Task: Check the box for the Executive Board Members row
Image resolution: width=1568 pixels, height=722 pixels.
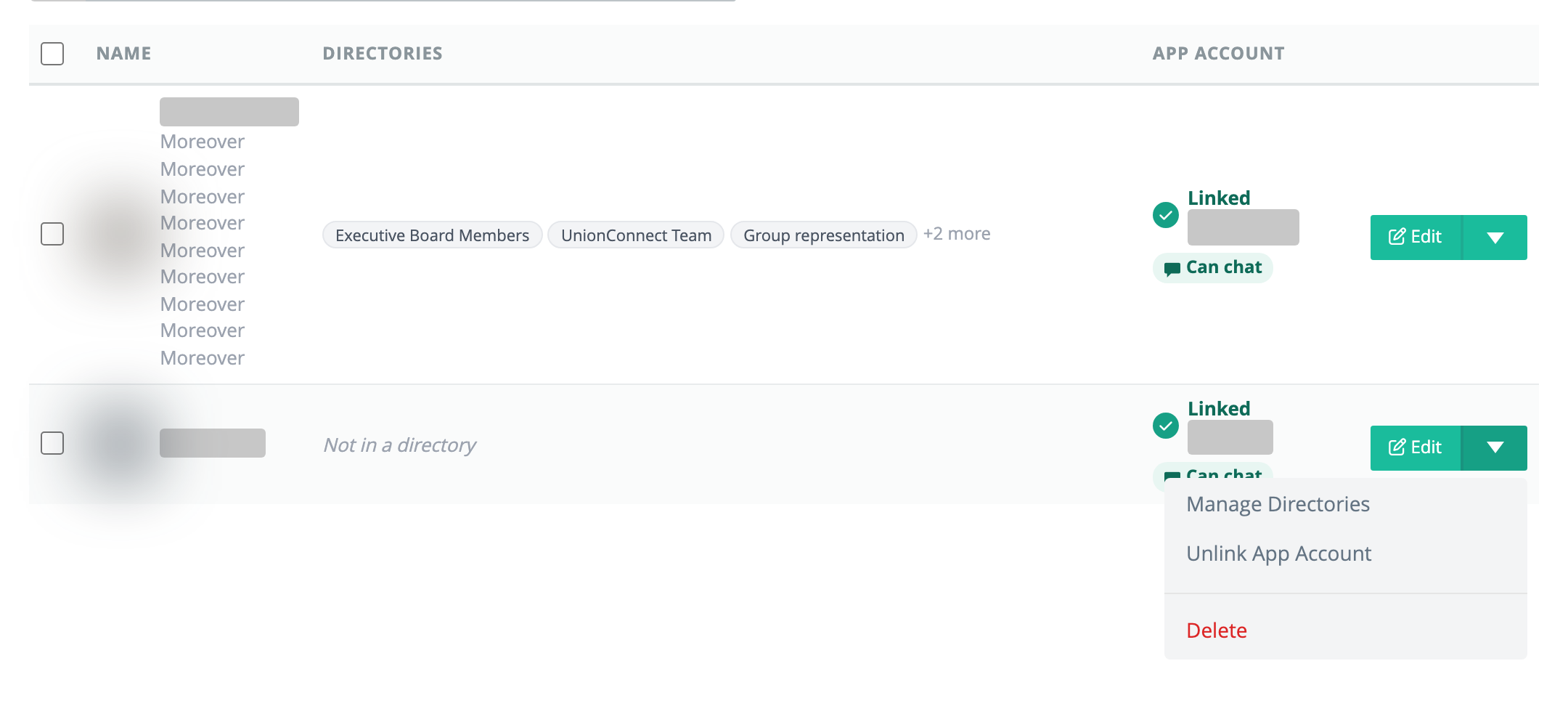Action: click(x=52, y=234)
